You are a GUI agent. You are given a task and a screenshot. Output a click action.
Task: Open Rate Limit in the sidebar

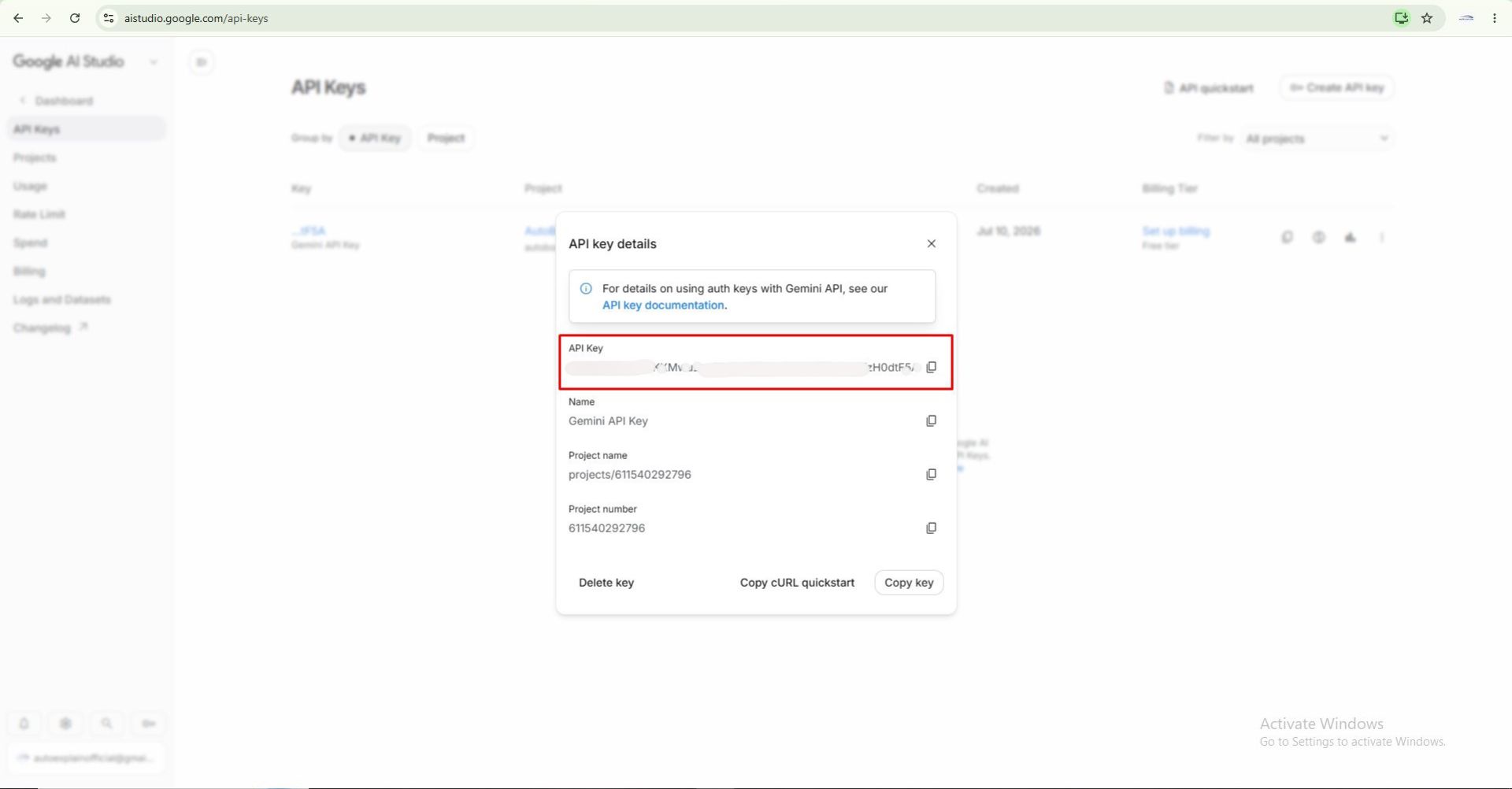point(39,214)
